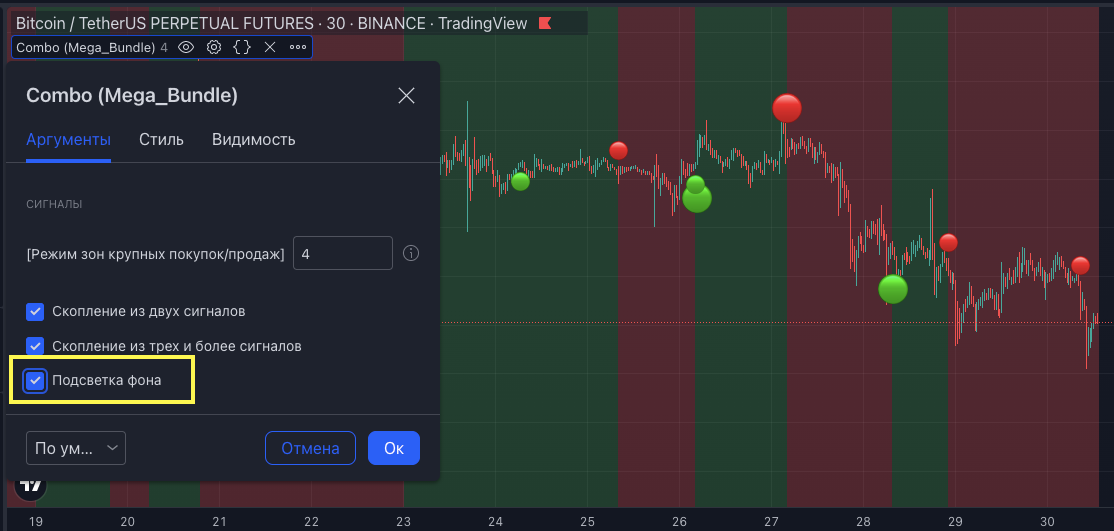Click the Combo (Mega_Bundle) legend label

[x=85, y=48]
